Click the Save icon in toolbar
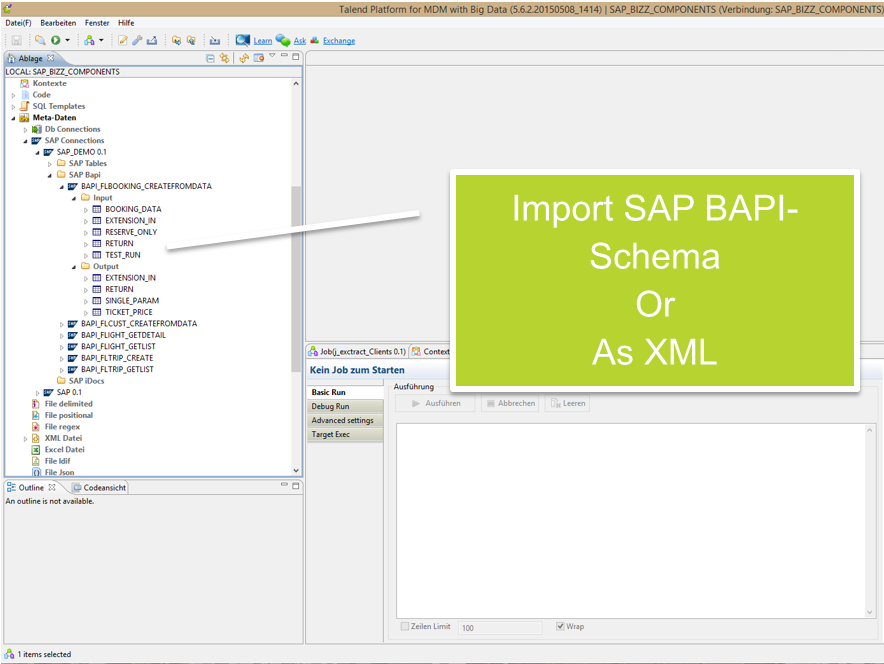This screenshot has height=664, width=884. (17, 40)
